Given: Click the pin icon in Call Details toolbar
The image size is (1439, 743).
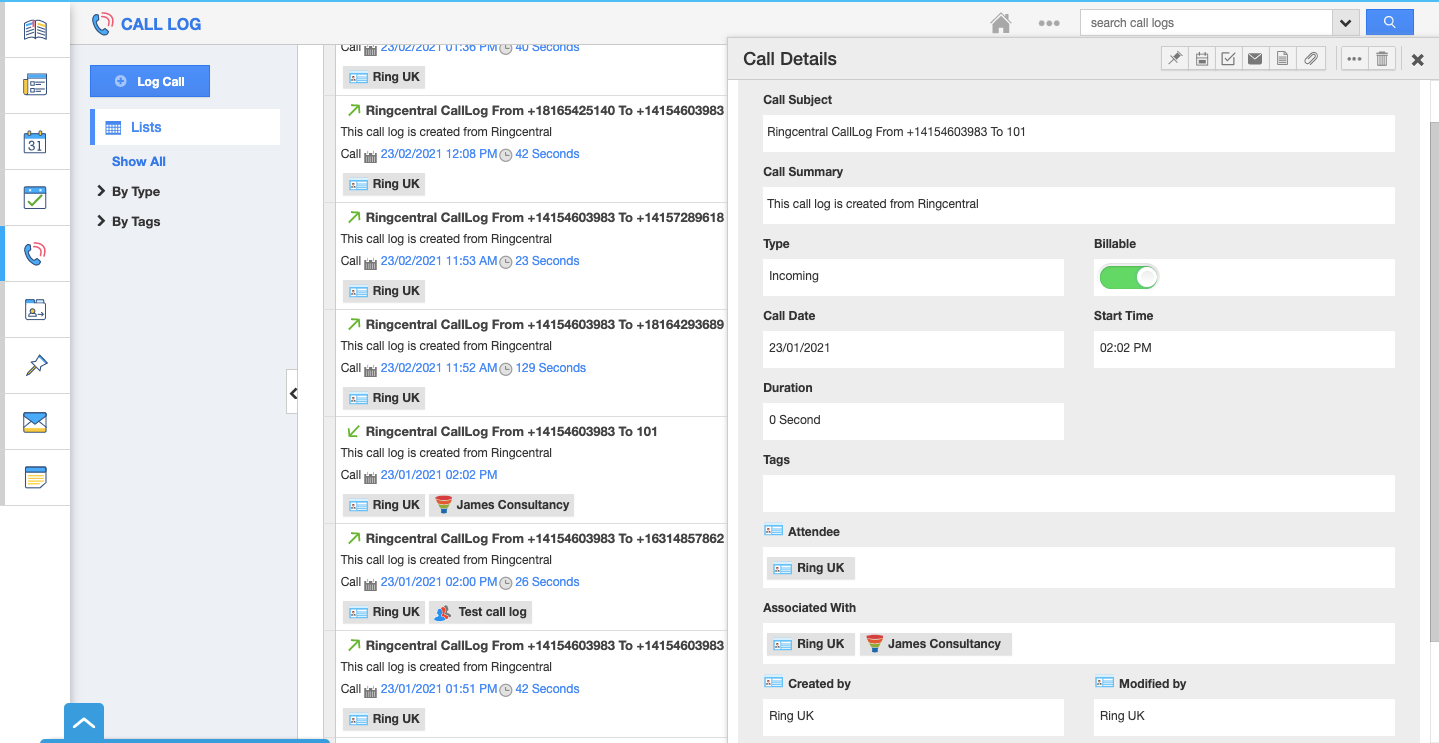Looking at the screenshot, I should click(1175, 59).
